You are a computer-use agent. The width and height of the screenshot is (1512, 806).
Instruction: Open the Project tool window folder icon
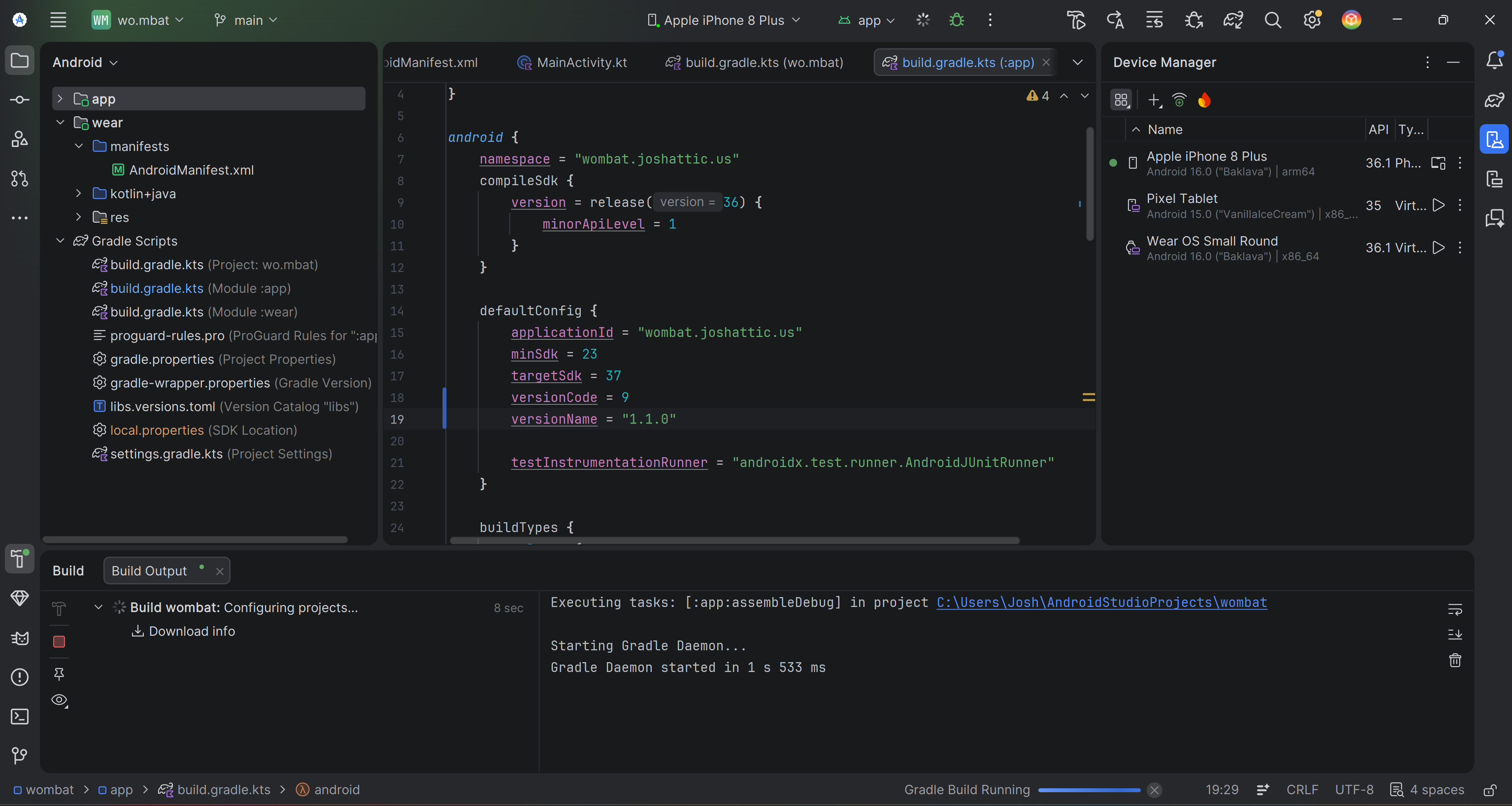(x=19, y=60)
